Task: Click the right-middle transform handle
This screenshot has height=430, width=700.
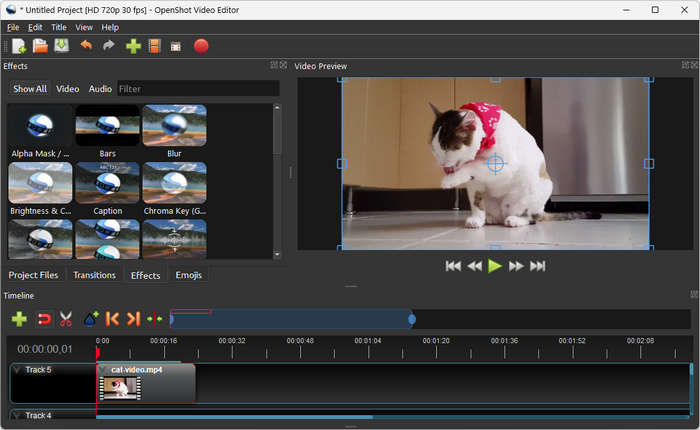Action: (x=649, y=163)
